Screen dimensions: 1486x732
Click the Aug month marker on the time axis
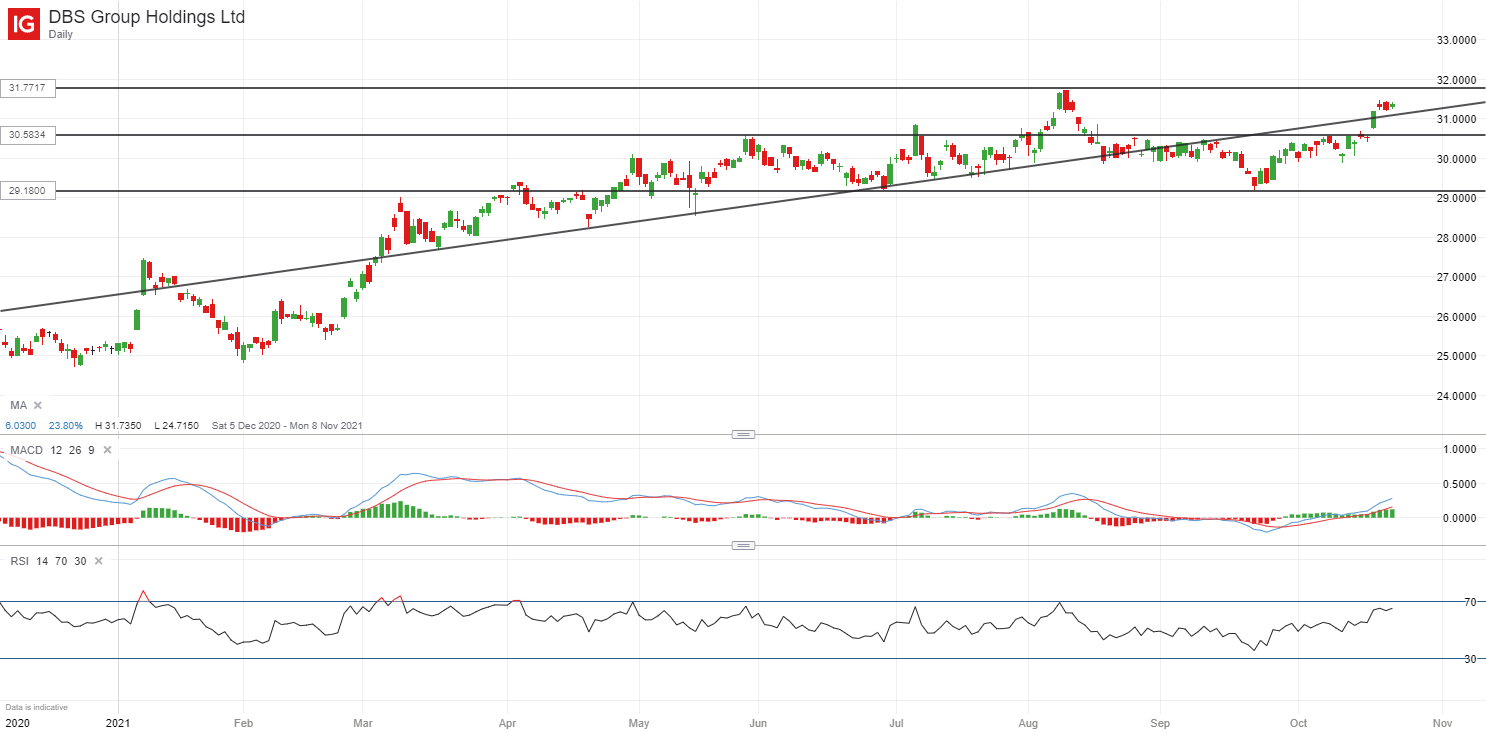[1028, 722]
